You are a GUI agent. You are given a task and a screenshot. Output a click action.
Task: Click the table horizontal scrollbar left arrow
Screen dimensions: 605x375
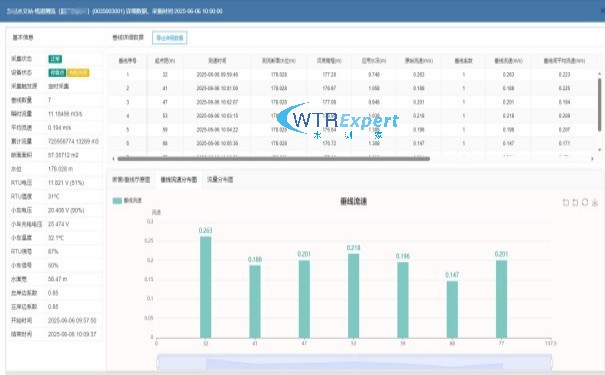113,159
